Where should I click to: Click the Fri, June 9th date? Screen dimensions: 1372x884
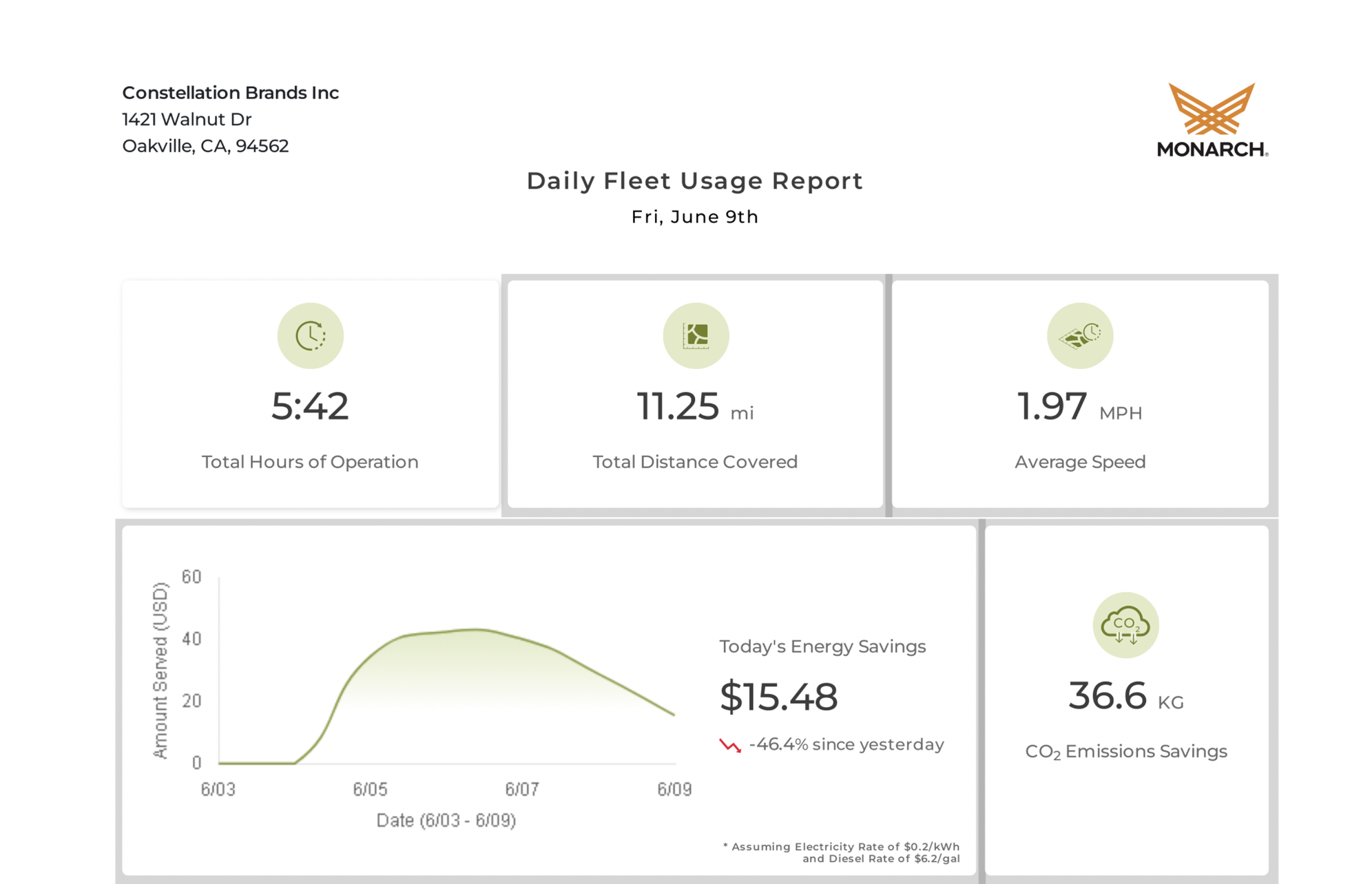coord(694,217)
